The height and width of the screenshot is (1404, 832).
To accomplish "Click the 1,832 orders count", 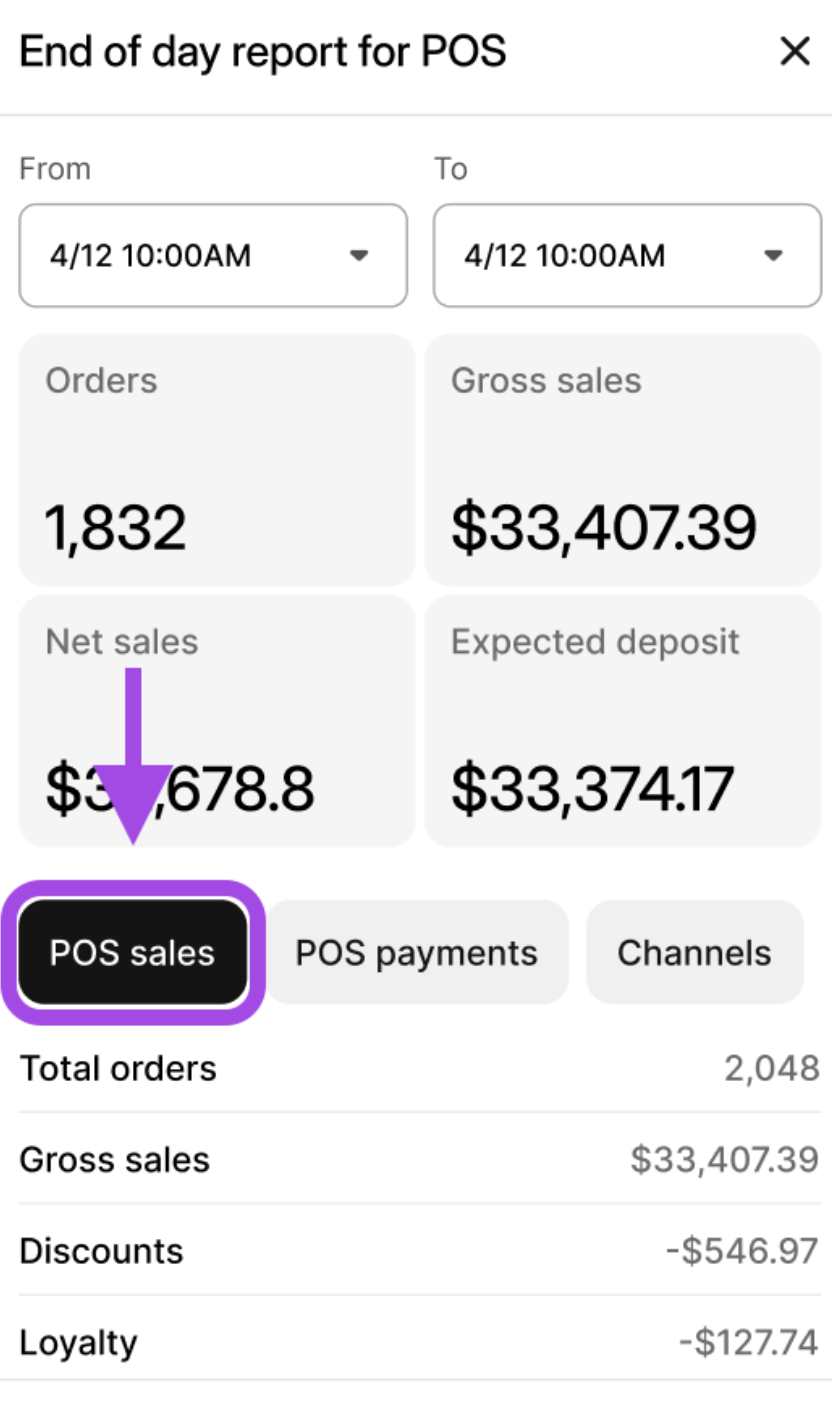I will click(x=116, y=528).
